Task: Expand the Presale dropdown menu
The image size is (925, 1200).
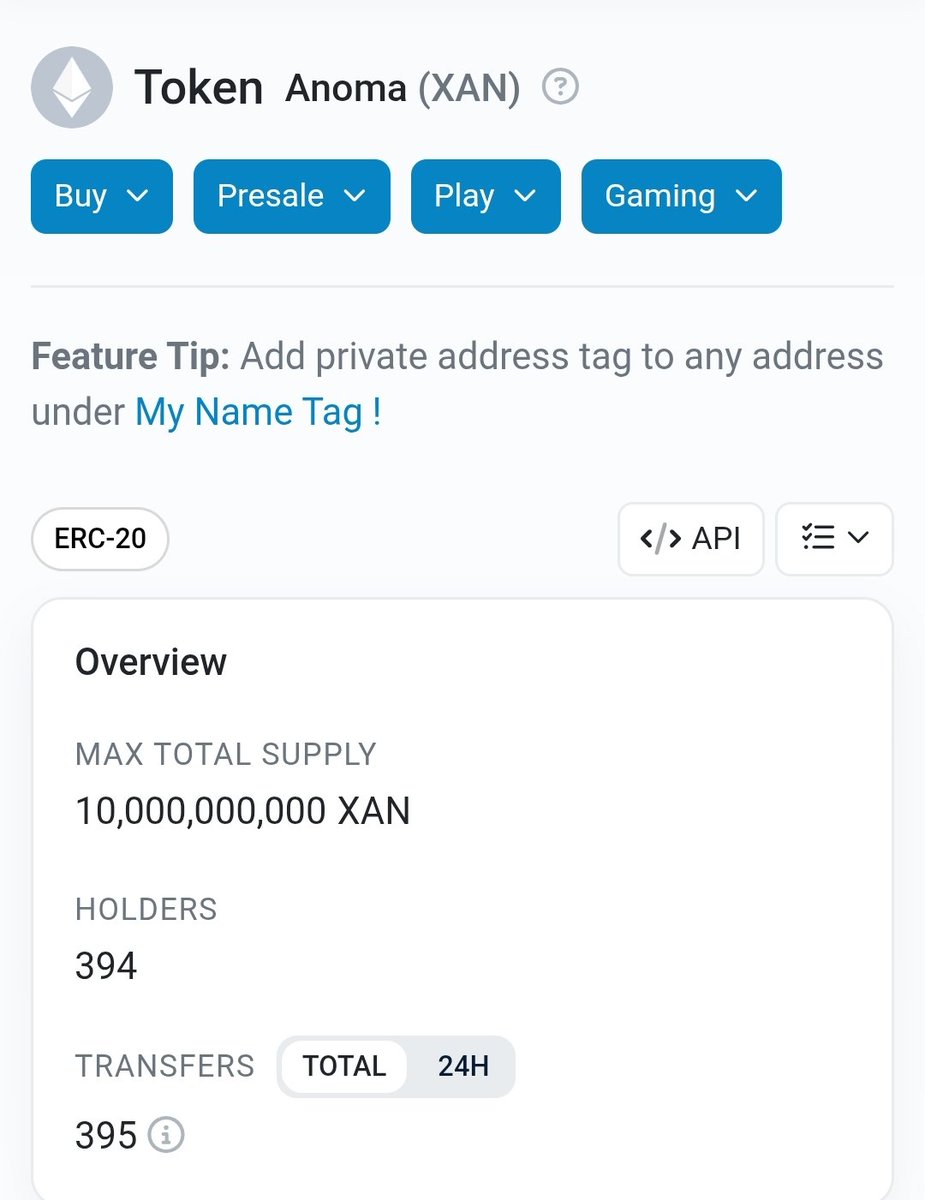Action: click(x=292, y=196)
